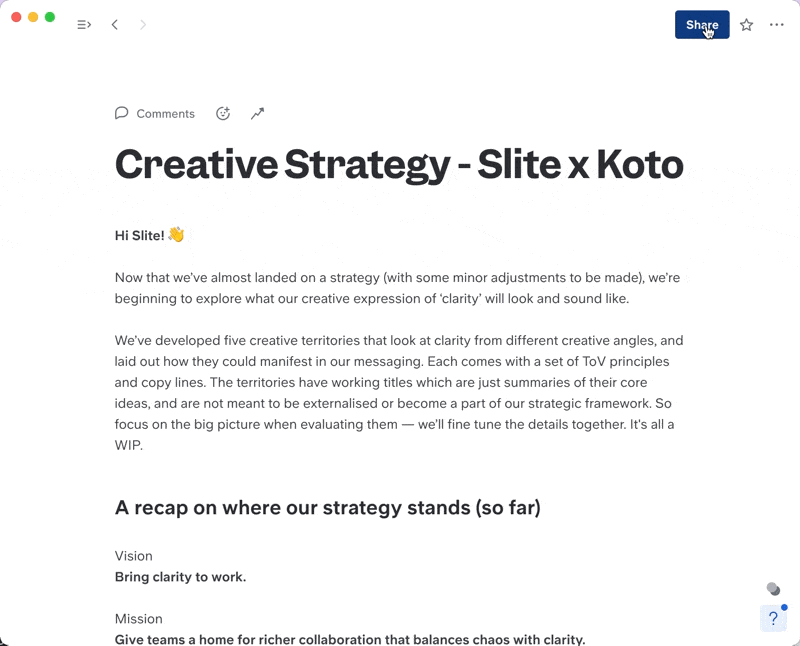The width and height of the screenshot is (800, 646).
Task: Go forward with the right arrow
Action: coord(143,24)
